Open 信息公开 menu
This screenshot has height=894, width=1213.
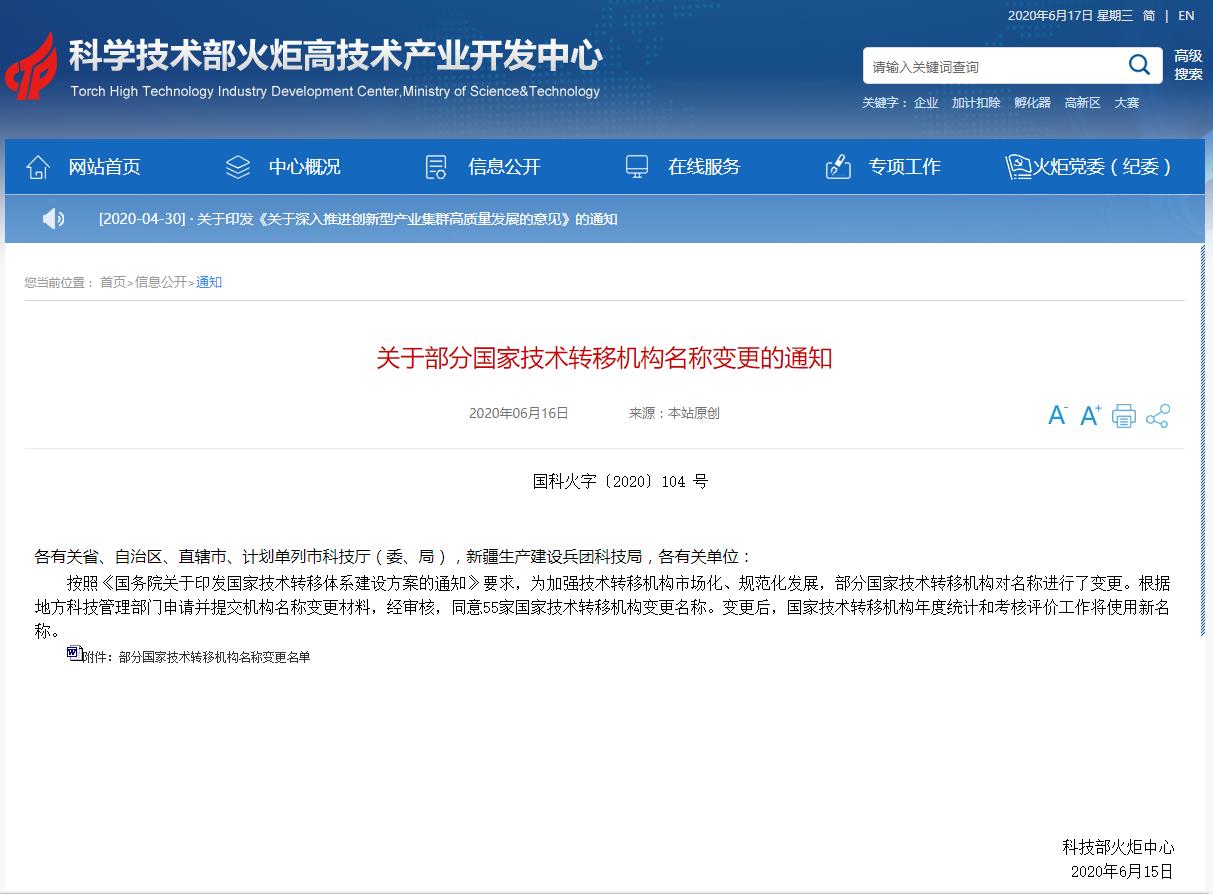[504, 167]
